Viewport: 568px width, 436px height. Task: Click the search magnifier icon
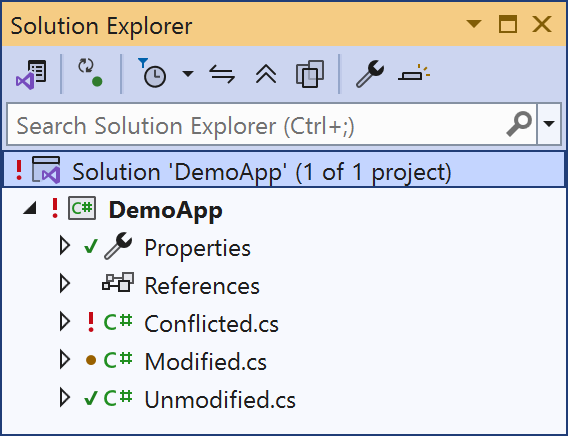click(519, 124)
